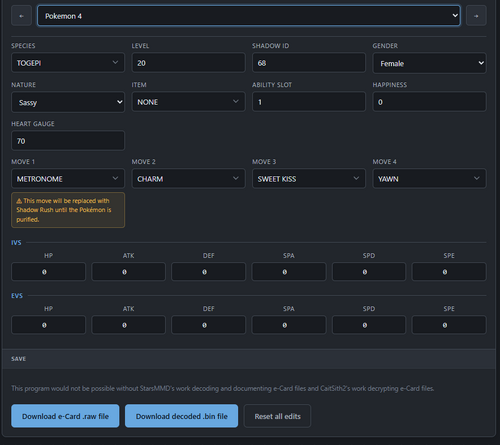The width and height of the screenshot is (500, 445).
Task: Edit the EVs SPE field
Action: coord(449,325)
